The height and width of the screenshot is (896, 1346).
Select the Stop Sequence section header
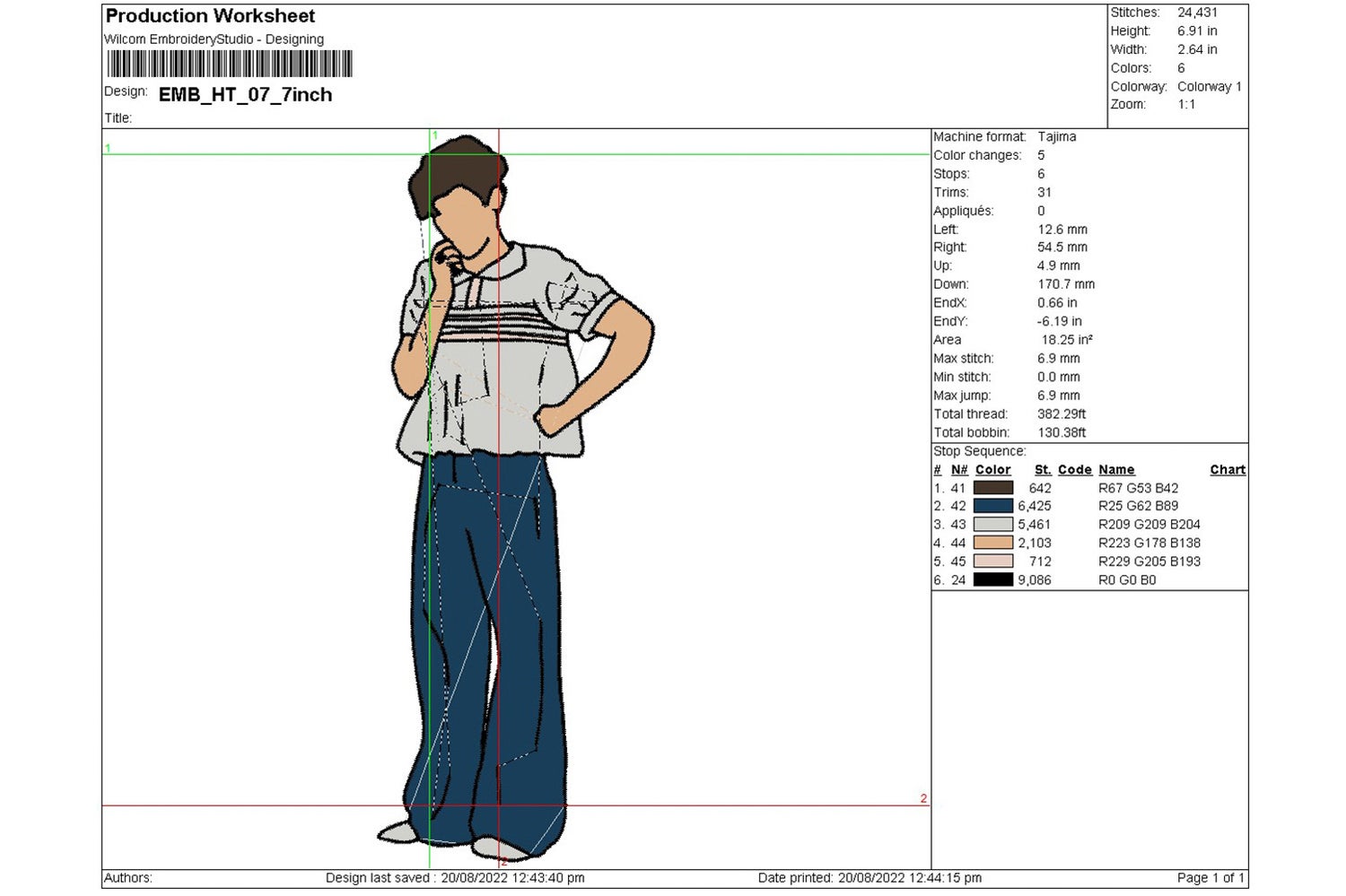[x=979, y=450]
